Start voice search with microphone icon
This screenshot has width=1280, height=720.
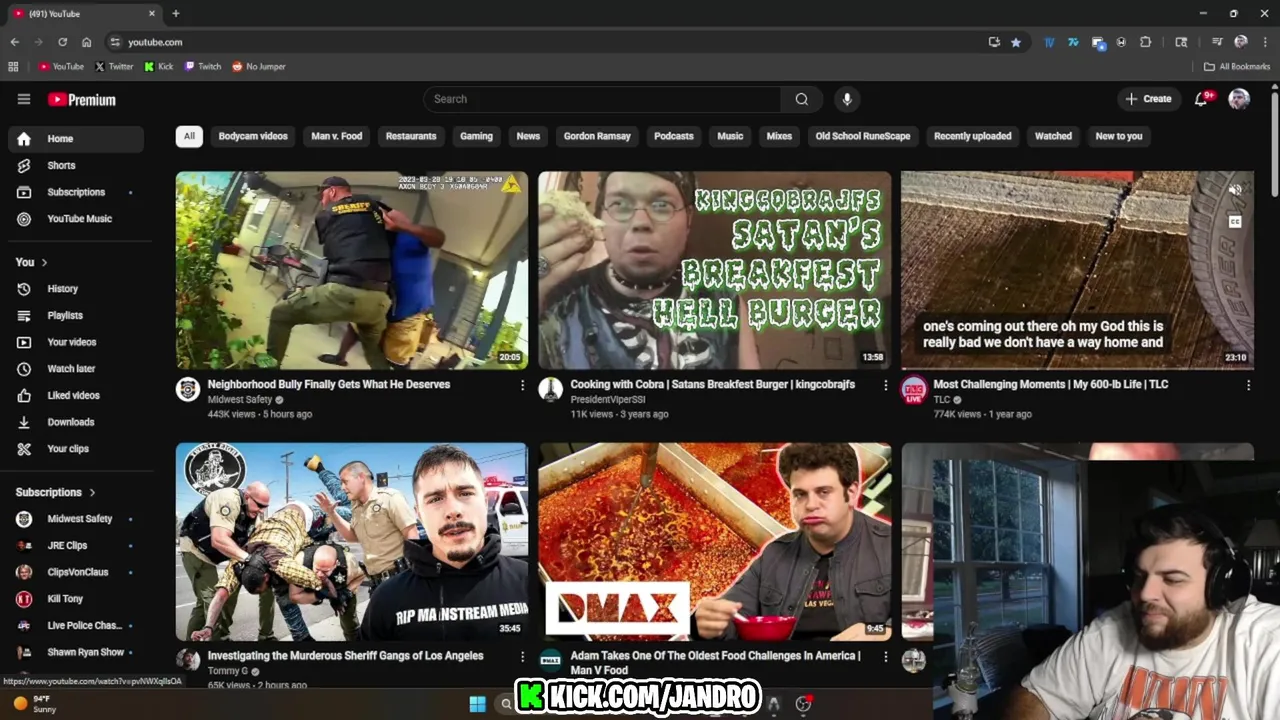847,99
